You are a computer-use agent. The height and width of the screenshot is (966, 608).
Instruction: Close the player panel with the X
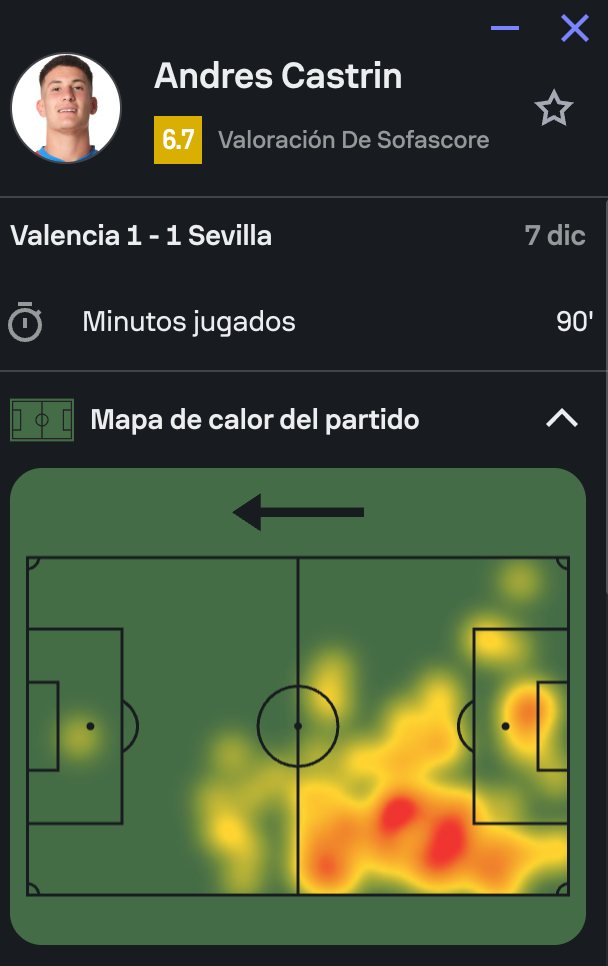575,28
